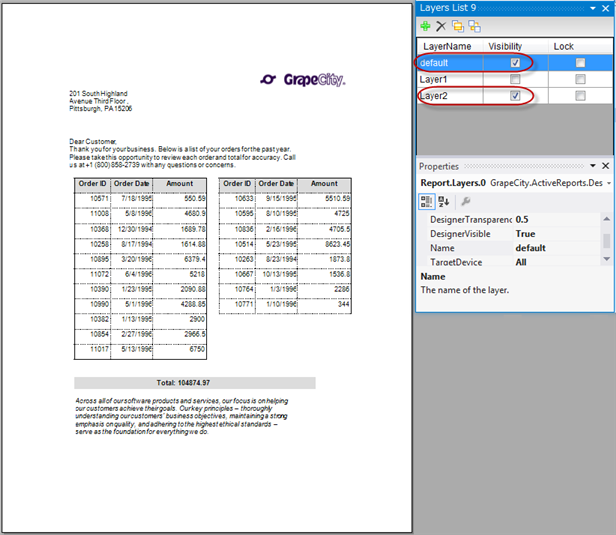Click Order Date header in right table

tap(276, 184)
